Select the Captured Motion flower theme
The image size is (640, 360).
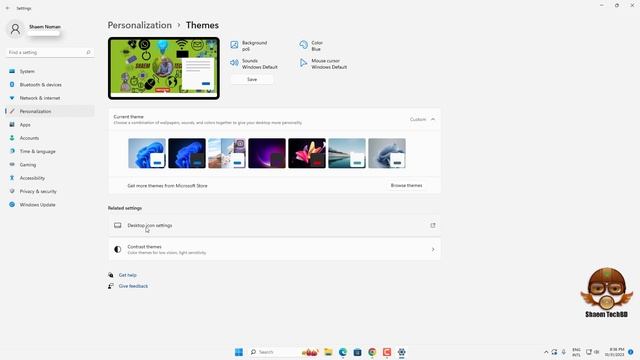point(307,153)
